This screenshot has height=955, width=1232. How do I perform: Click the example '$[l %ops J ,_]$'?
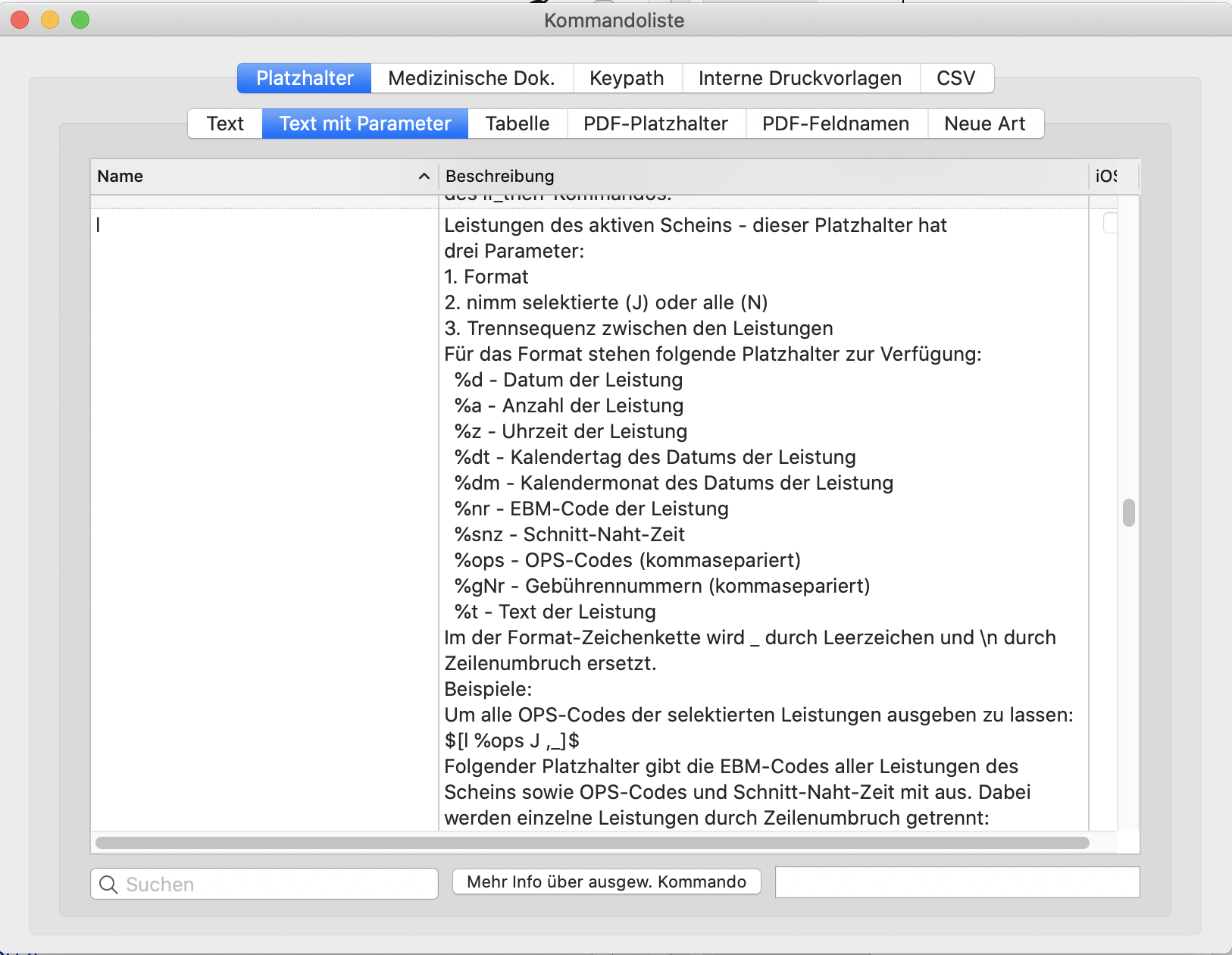click(x=512, y=741)
